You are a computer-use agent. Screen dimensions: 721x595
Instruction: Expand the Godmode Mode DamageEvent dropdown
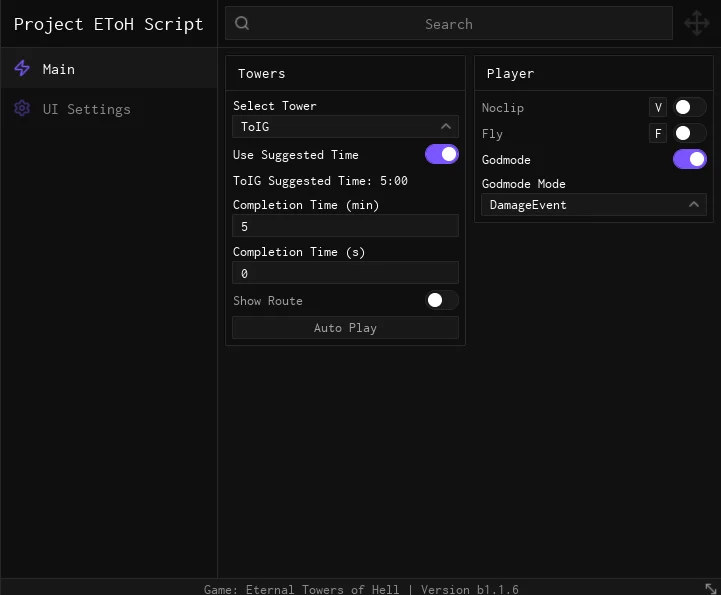coord(594,205)
